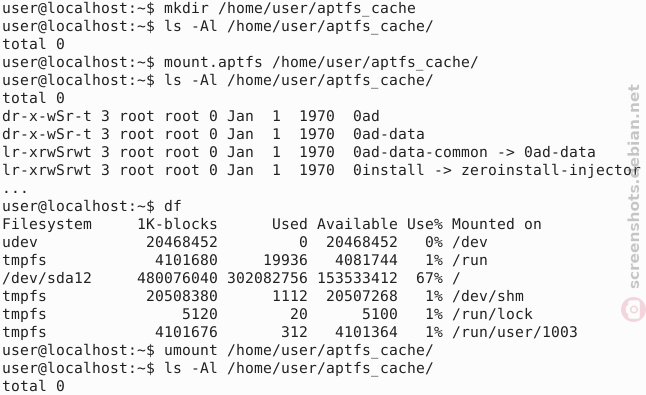Click the umount /home/user/aptfs_cache command
This screenshot has width=646, height=395.
(x=298, y=350)
